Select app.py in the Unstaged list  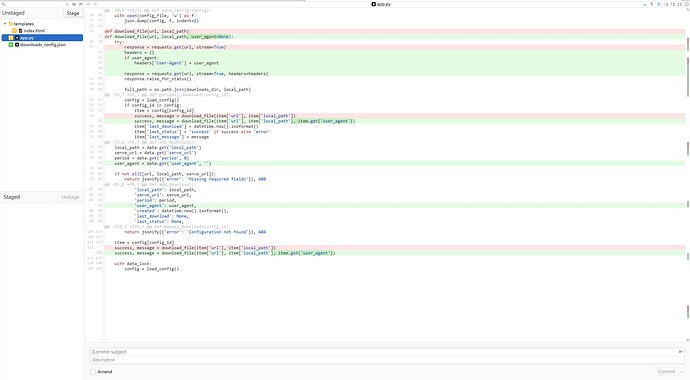(x=42, y=38)
